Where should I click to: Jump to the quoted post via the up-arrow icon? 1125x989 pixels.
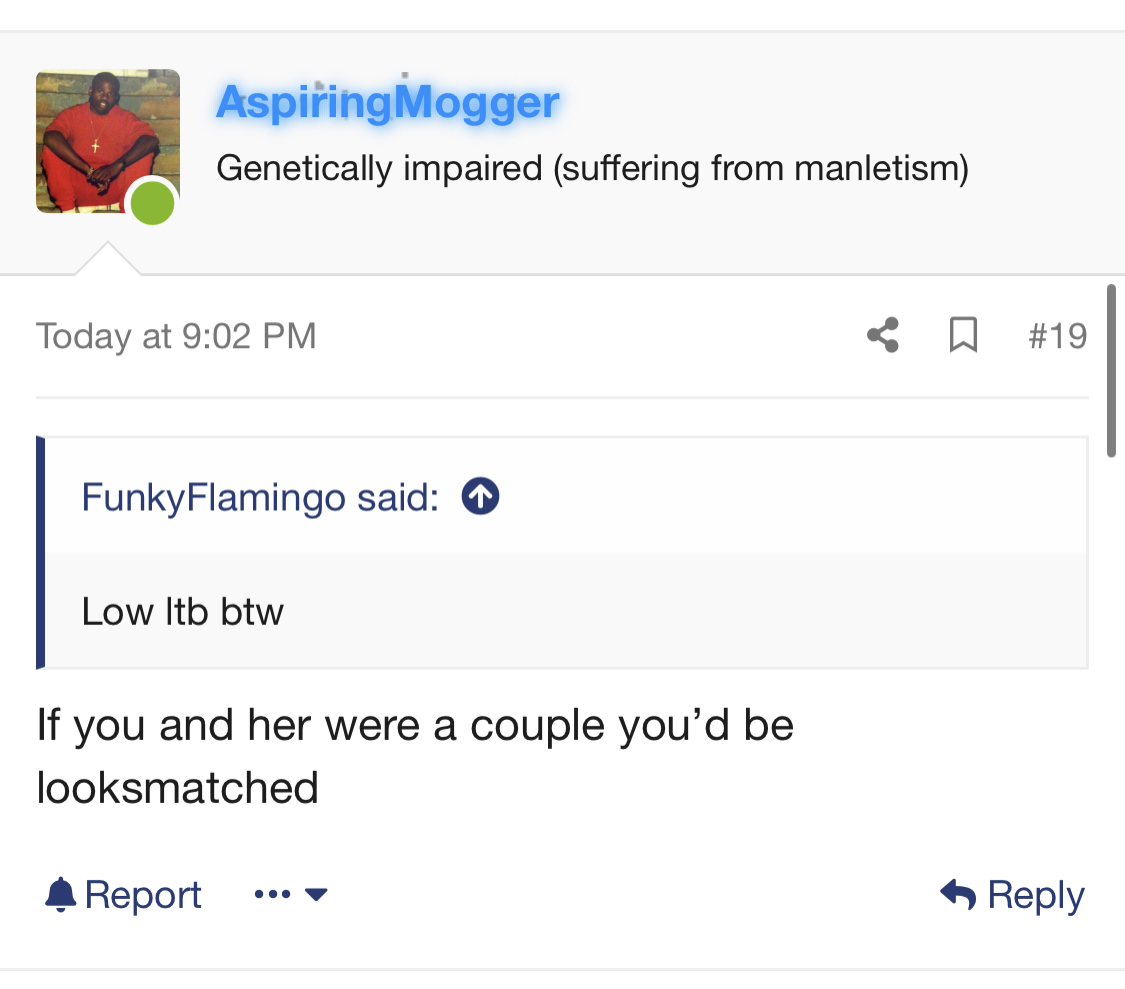pos(480,497)
